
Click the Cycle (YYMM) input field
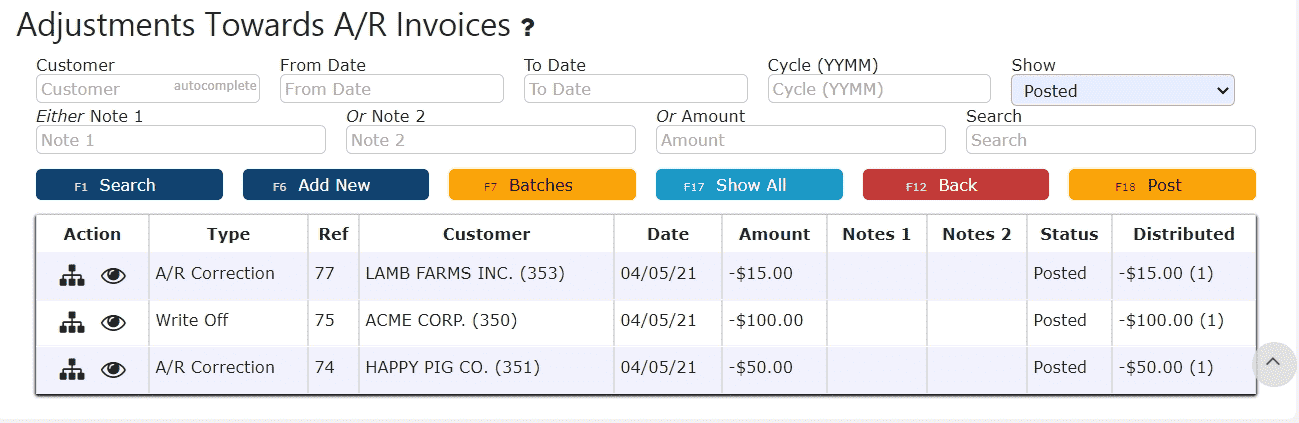pos(879,89)
